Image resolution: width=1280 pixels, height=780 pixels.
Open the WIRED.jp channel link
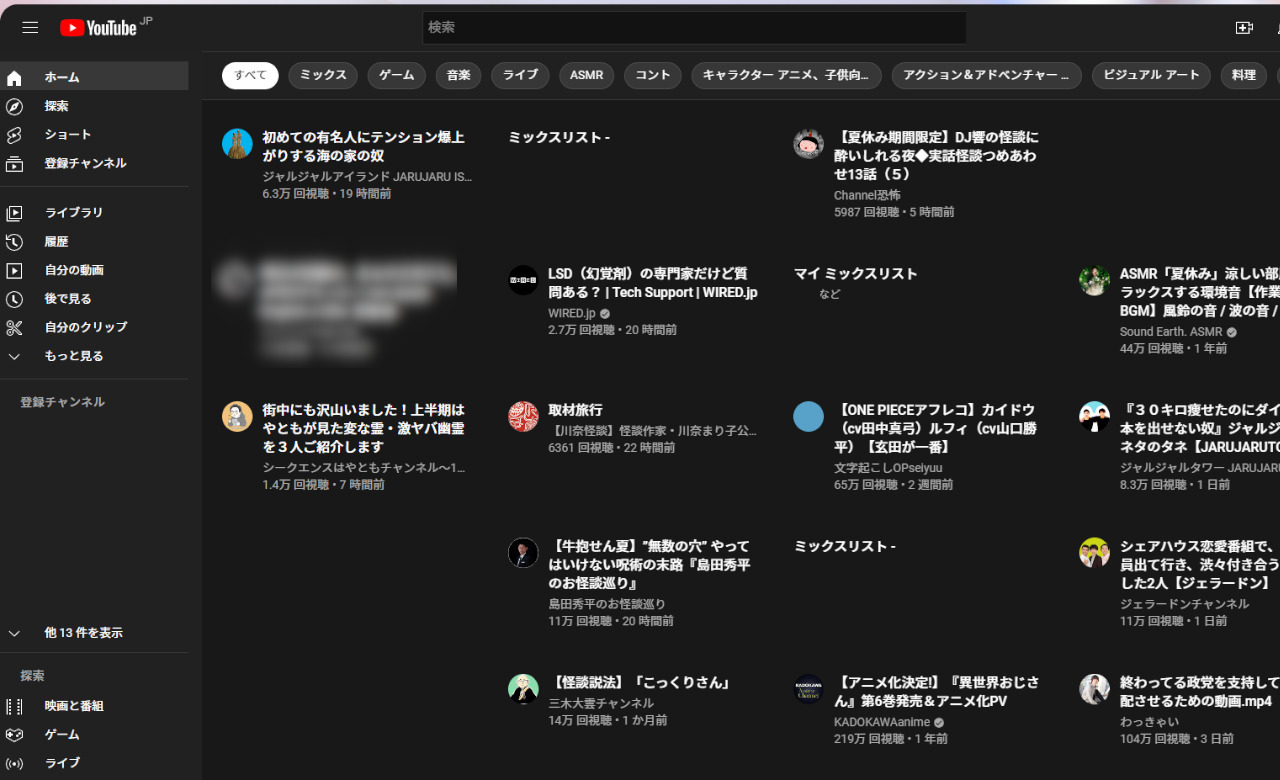572,312
